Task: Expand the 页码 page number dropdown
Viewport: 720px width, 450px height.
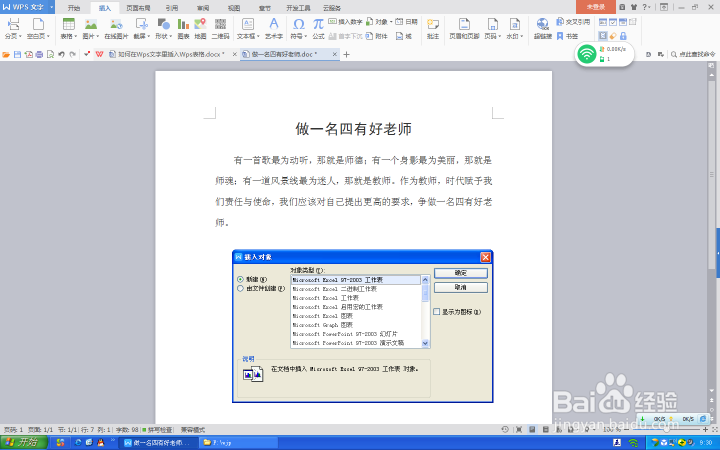Action: tap(500, 36)
